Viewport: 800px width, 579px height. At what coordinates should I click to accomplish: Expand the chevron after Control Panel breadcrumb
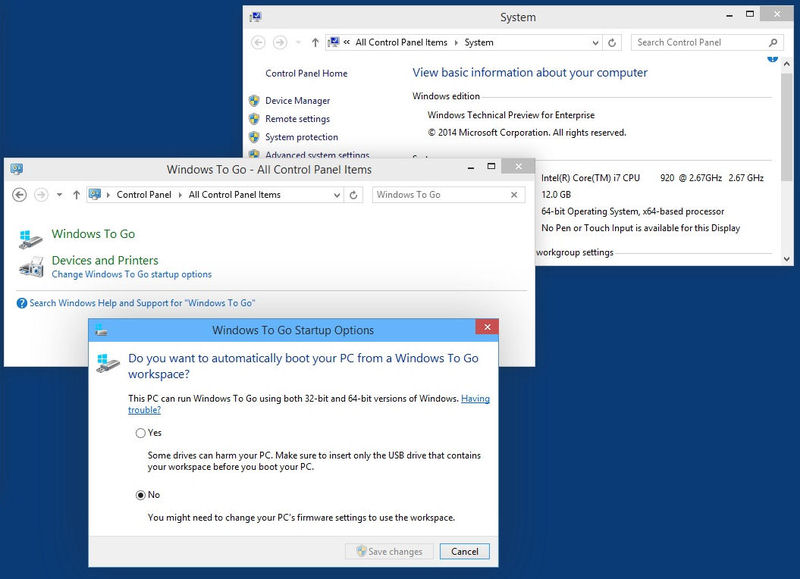pos(180,195)
